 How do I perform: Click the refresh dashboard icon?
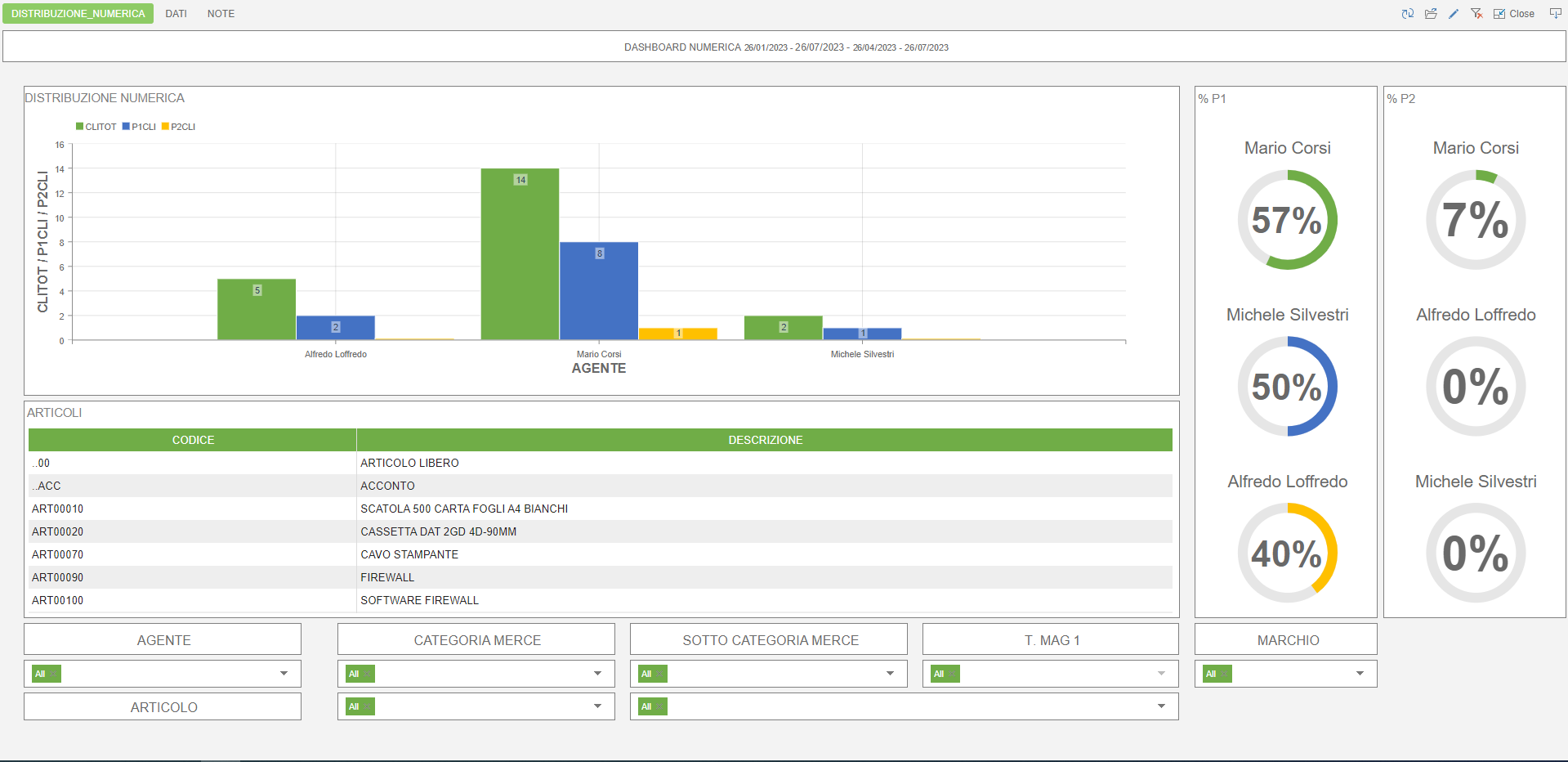(1407, 14)
